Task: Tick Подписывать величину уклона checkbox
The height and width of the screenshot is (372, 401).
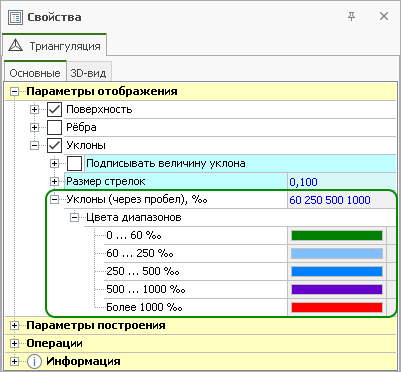Action: point(74,163)
